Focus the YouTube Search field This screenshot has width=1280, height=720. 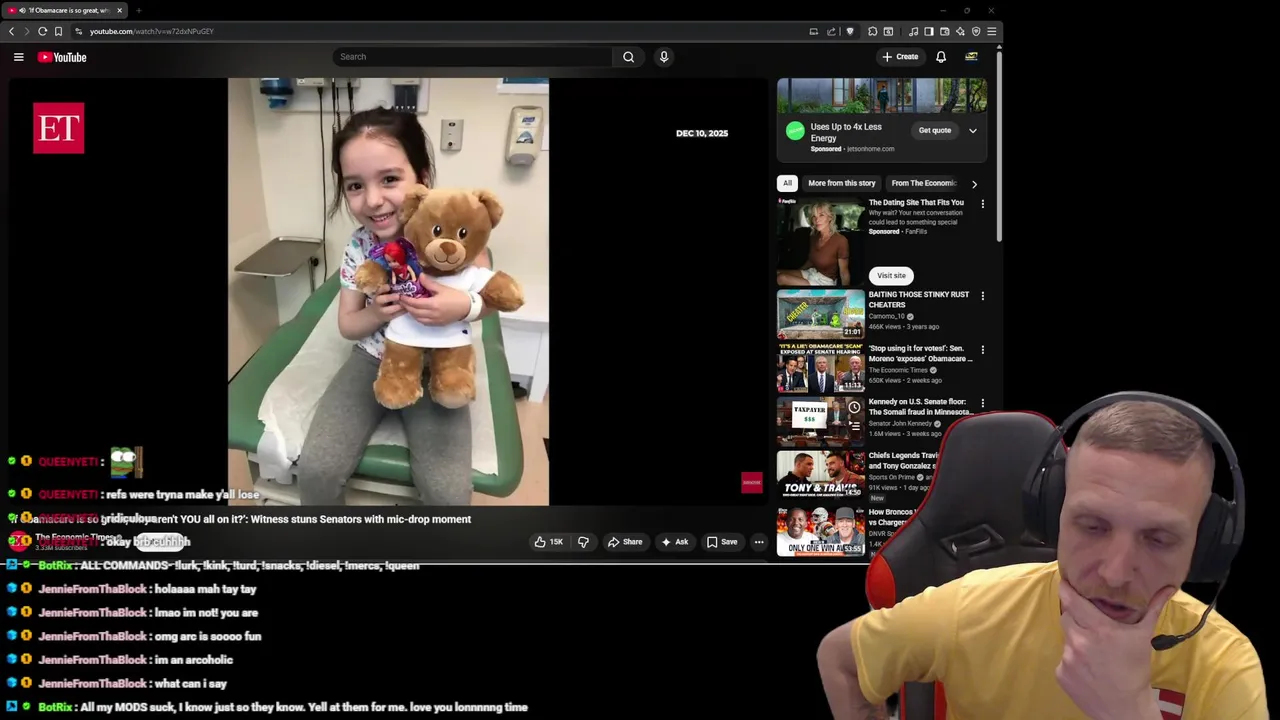(472, 57)
